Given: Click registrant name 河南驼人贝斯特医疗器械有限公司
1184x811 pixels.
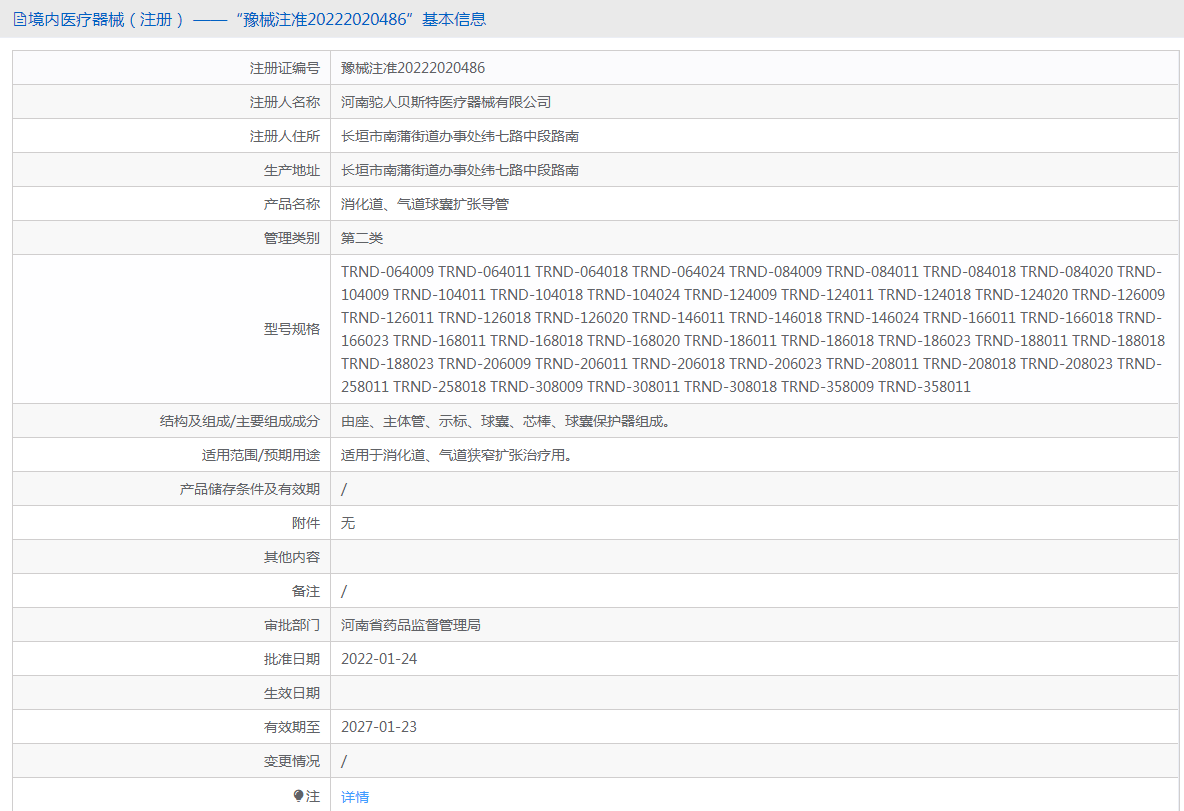Looking at the screenshot, I should point(446,102).
